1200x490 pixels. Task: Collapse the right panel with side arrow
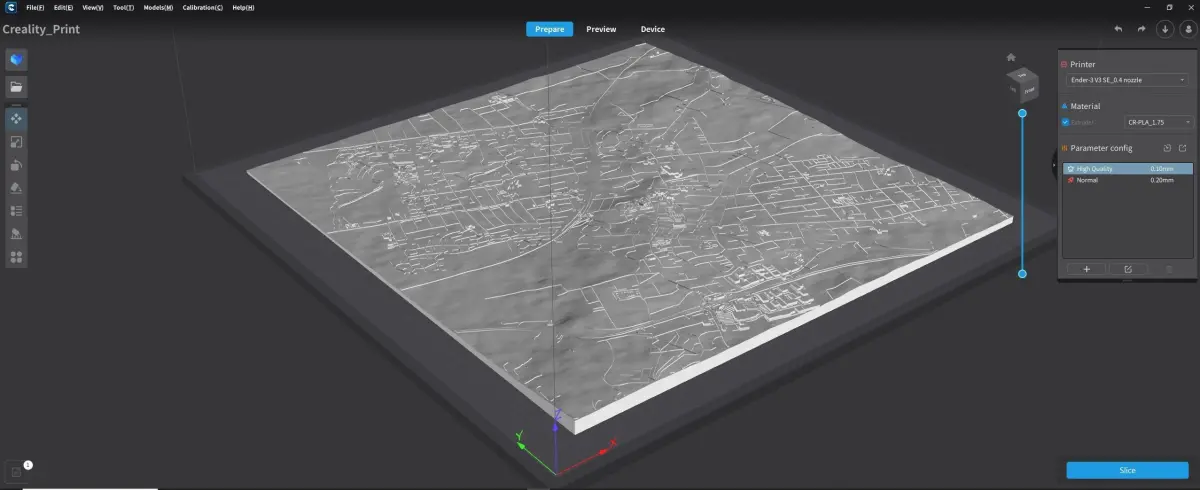[x=1054, y=163]
